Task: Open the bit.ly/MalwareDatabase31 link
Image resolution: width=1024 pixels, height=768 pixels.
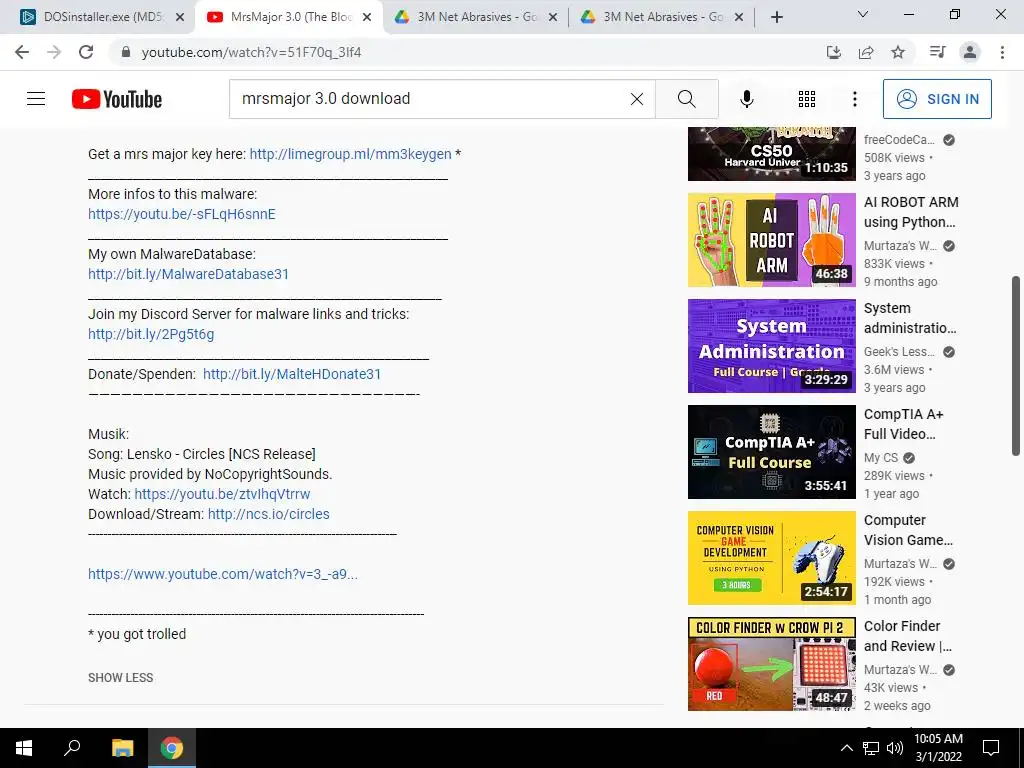Action: point(188,274)
